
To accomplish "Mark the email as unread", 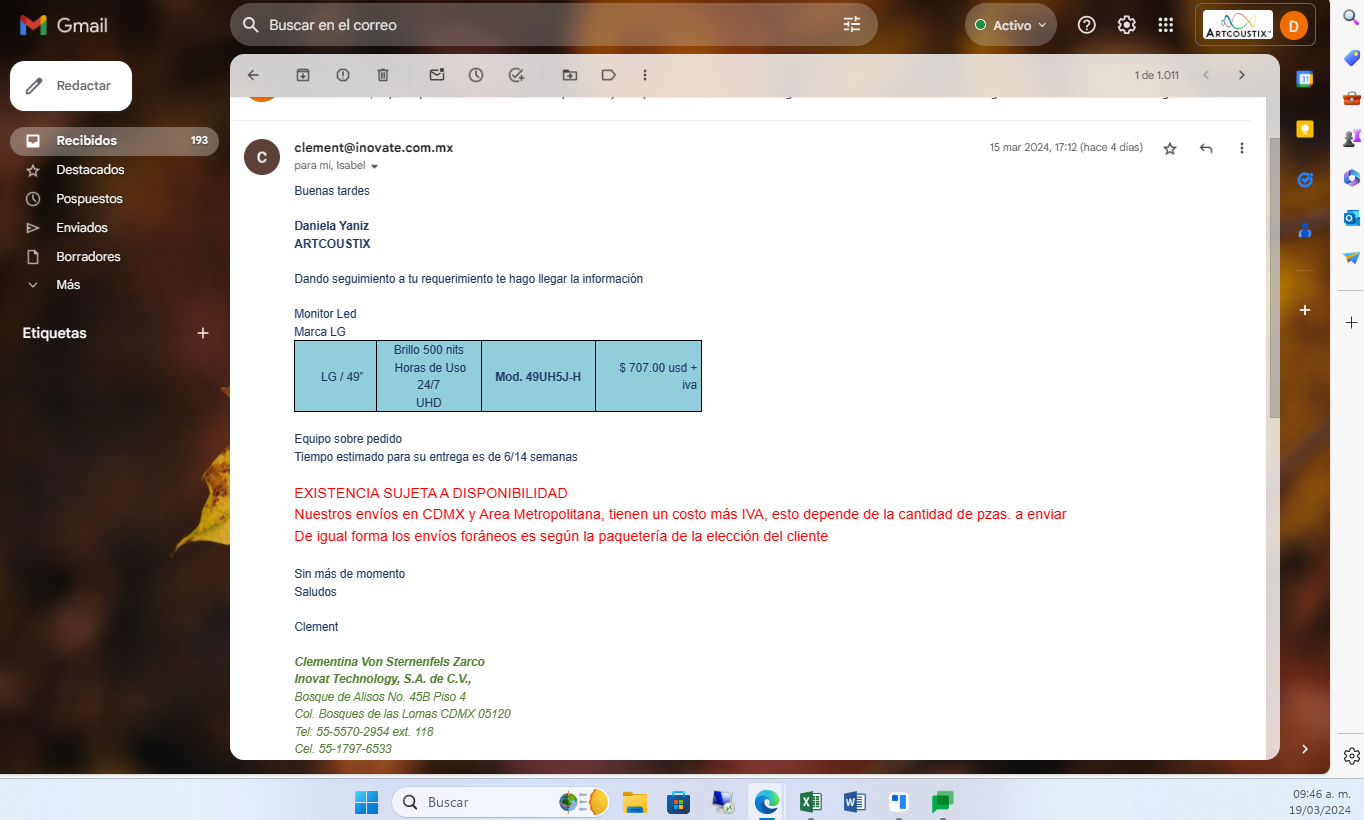I will pyautogui.click(x=437, y=75).
